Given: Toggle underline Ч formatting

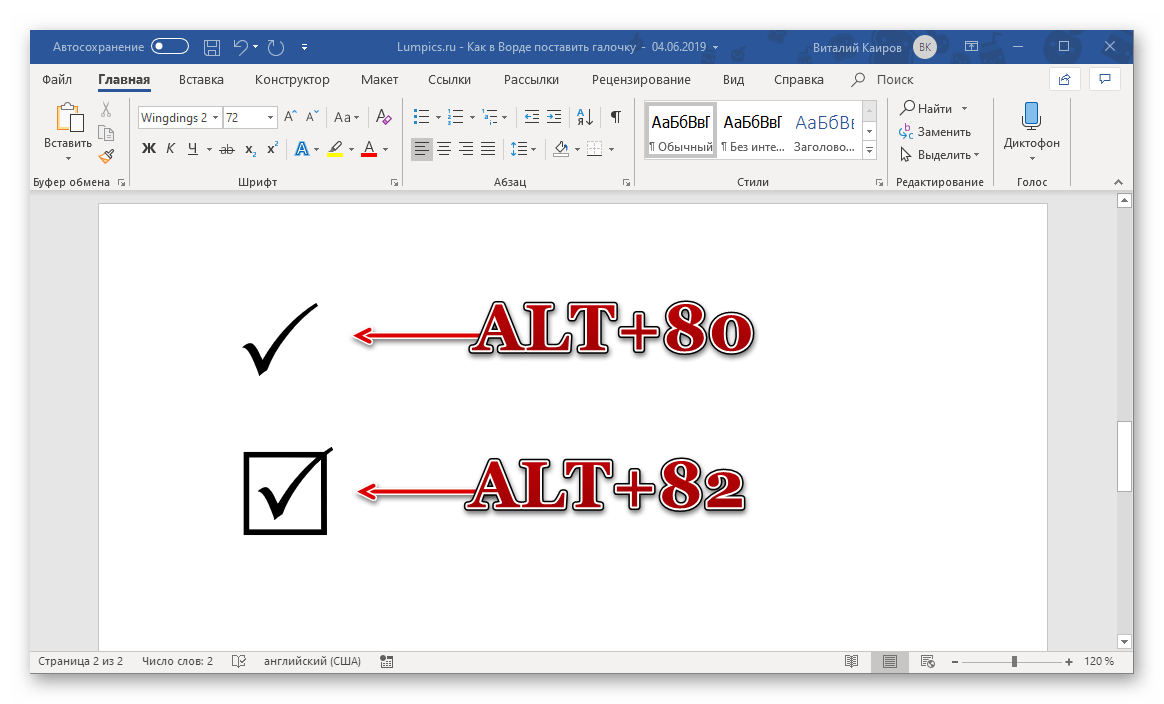Looking at the screenshot, I should coord(193,149).
